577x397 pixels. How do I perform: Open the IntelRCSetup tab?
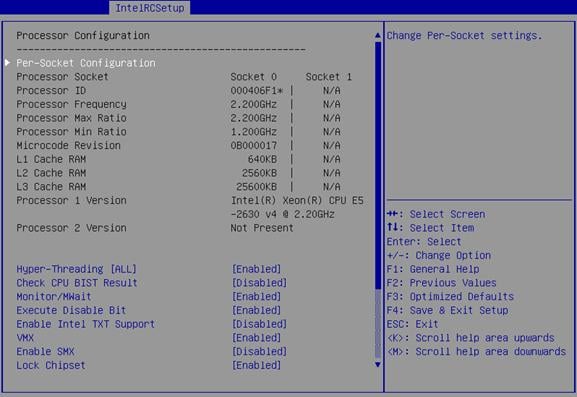pos(149,8)
